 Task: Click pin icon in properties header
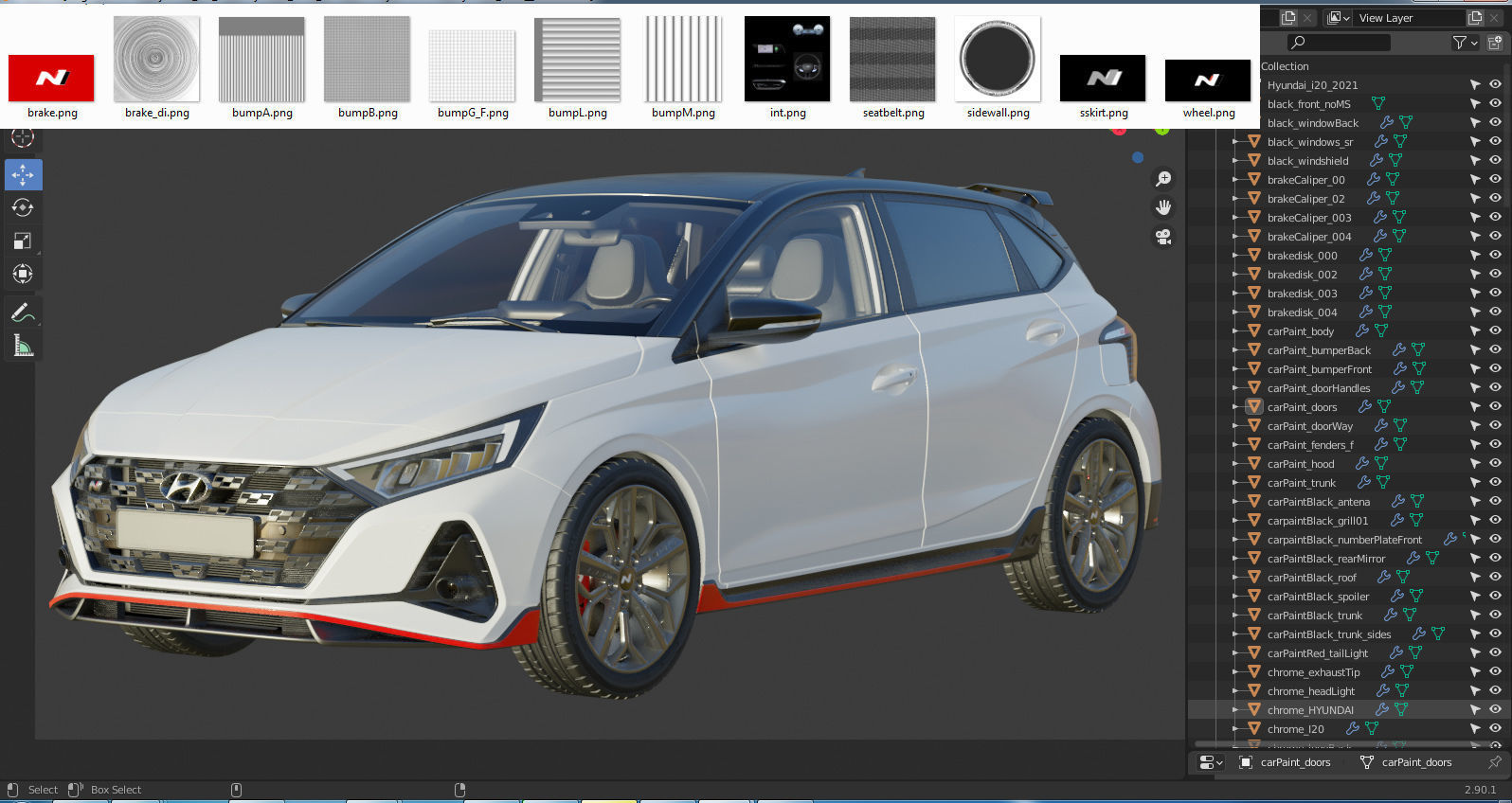(1495, 761)
